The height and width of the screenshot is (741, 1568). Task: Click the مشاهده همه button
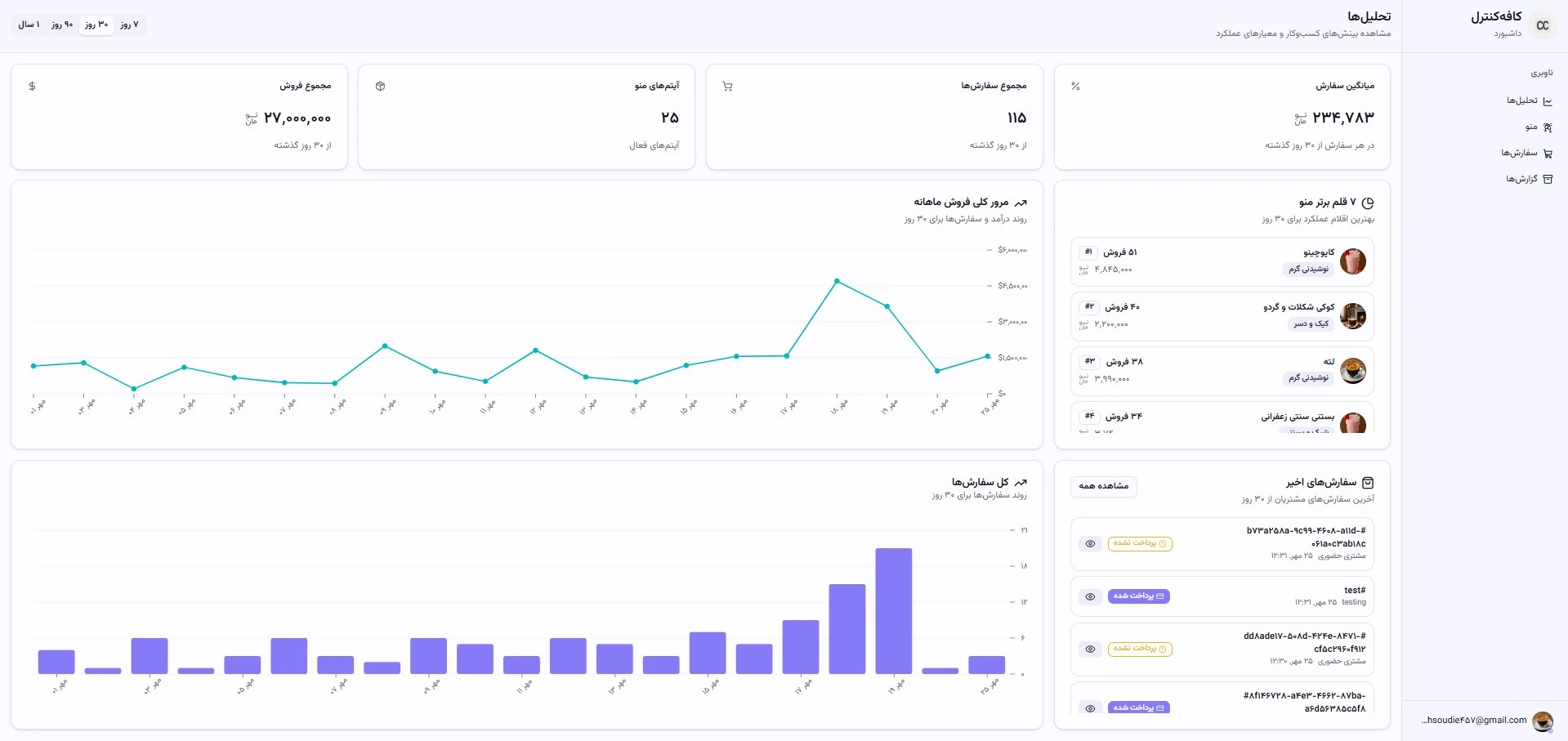click(1103, 486)
